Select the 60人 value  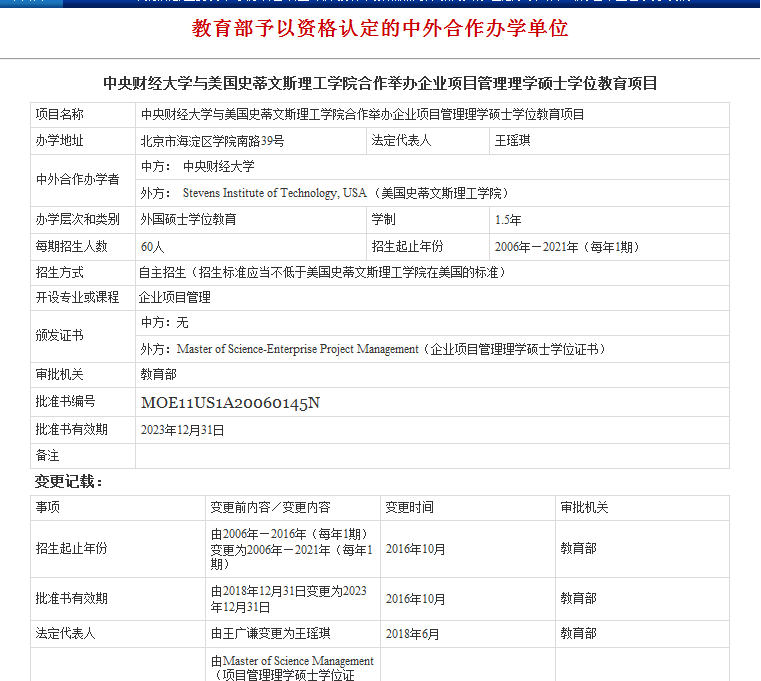[152, 247]
